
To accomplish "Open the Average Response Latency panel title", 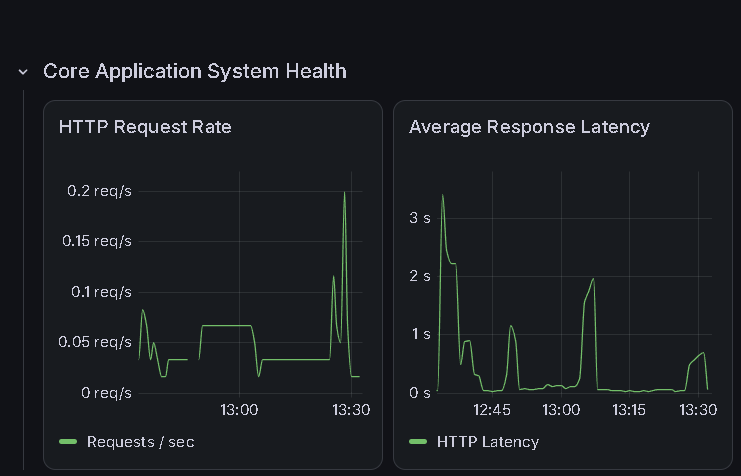I will click(x=529, y=127).
